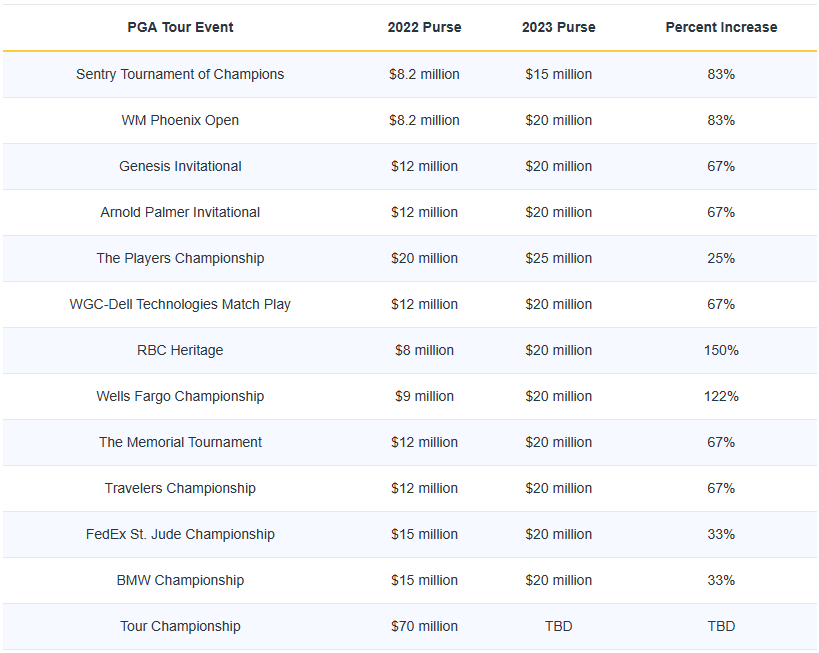This screenshot has height=653, width=819.
Task: Select The Players Championship event name
Action: 180,258
